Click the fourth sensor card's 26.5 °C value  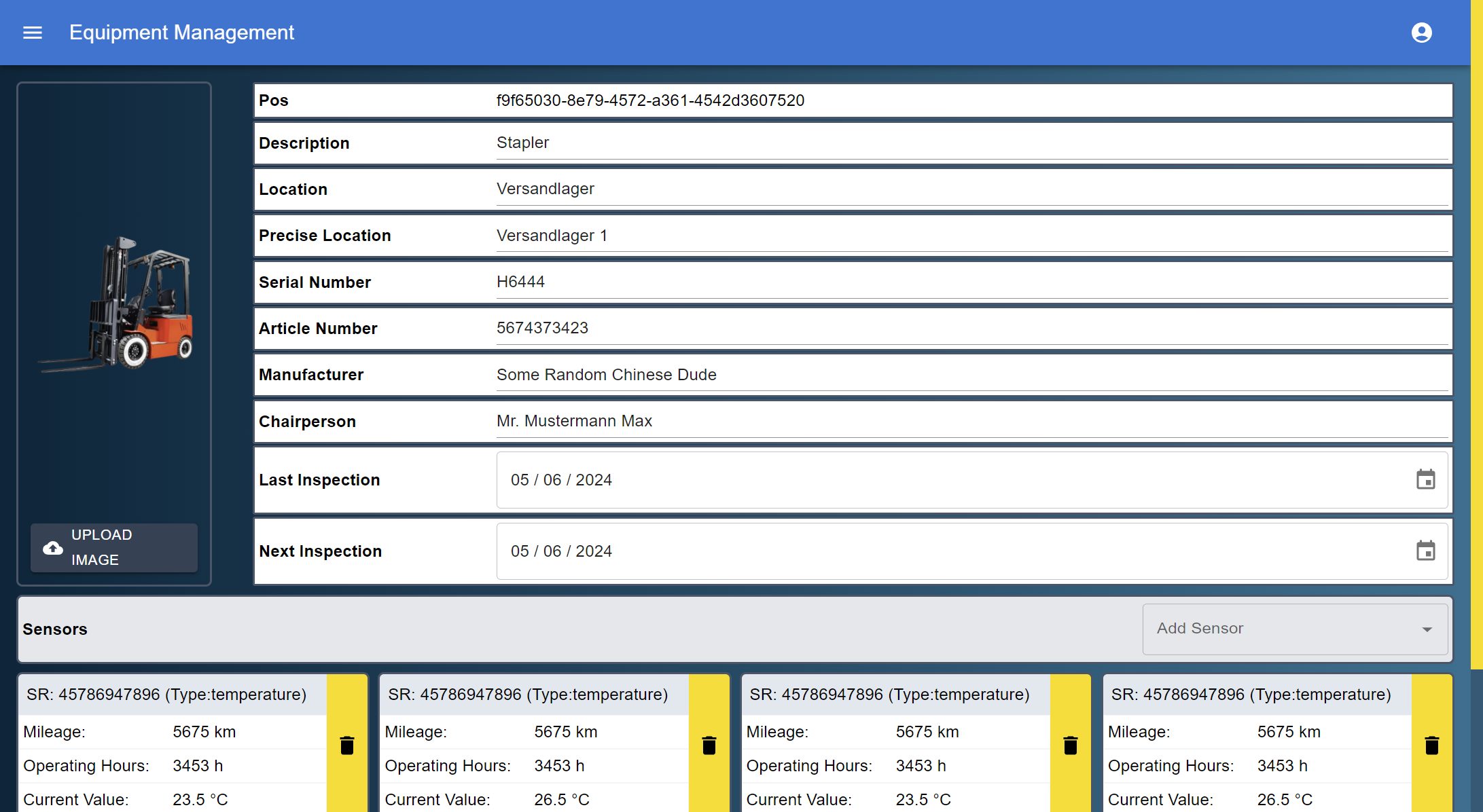pyautogui.click(x=1285, y=800)
